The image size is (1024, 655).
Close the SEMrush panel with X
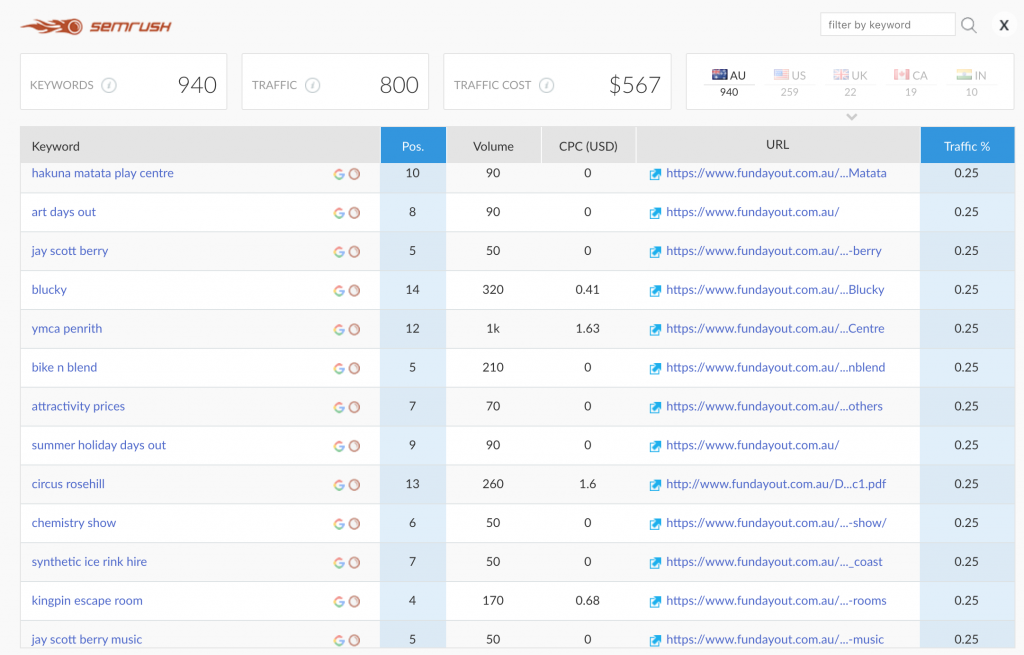1004,25
